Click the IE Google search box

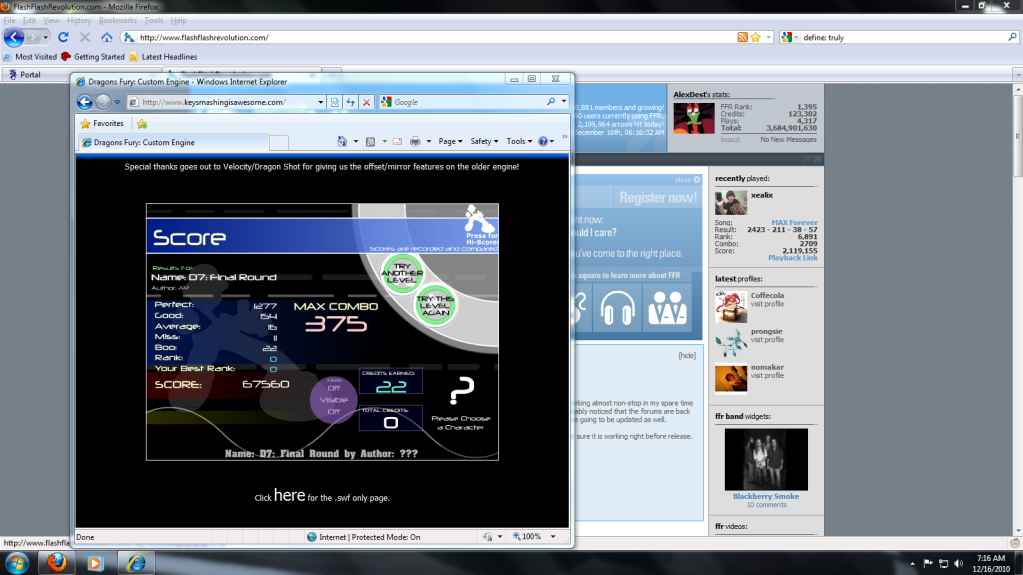tap(465, 102)
